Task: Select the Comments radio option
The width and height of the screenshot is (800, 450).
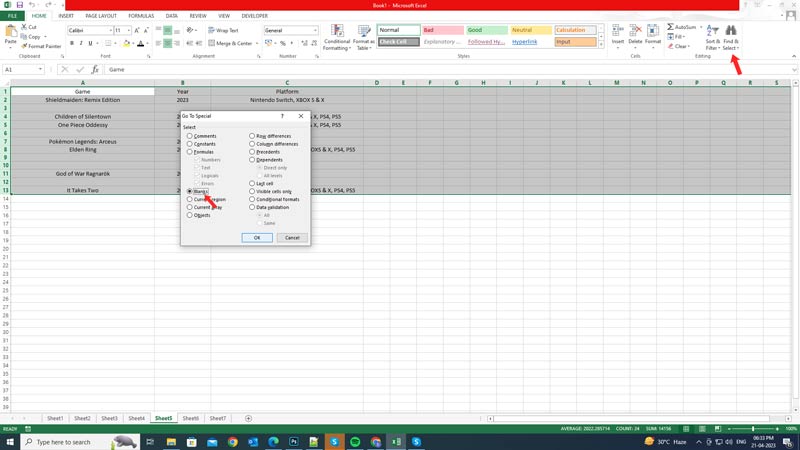Action: [190, 136]
